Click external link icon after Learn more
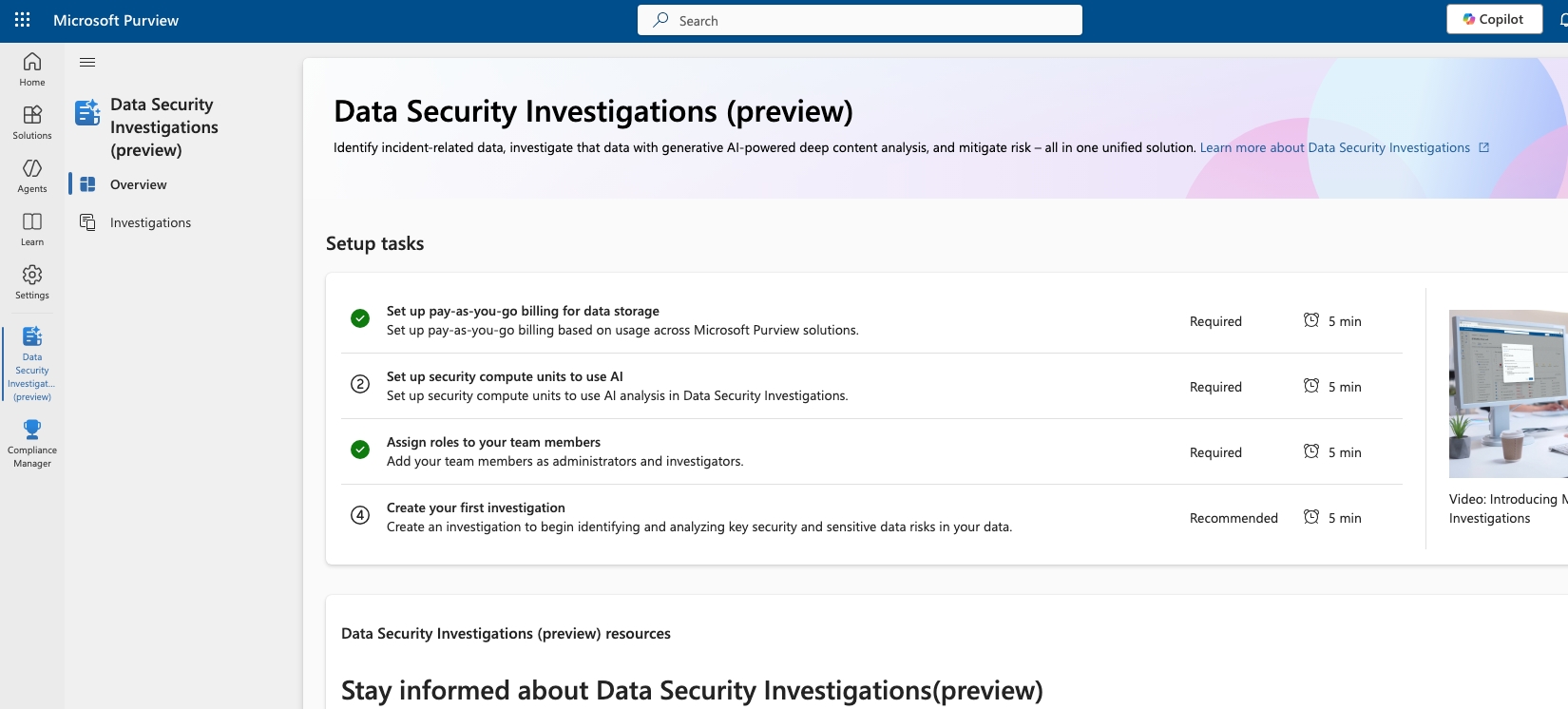Screen dimensions: 1568x709 point(1484,147)
